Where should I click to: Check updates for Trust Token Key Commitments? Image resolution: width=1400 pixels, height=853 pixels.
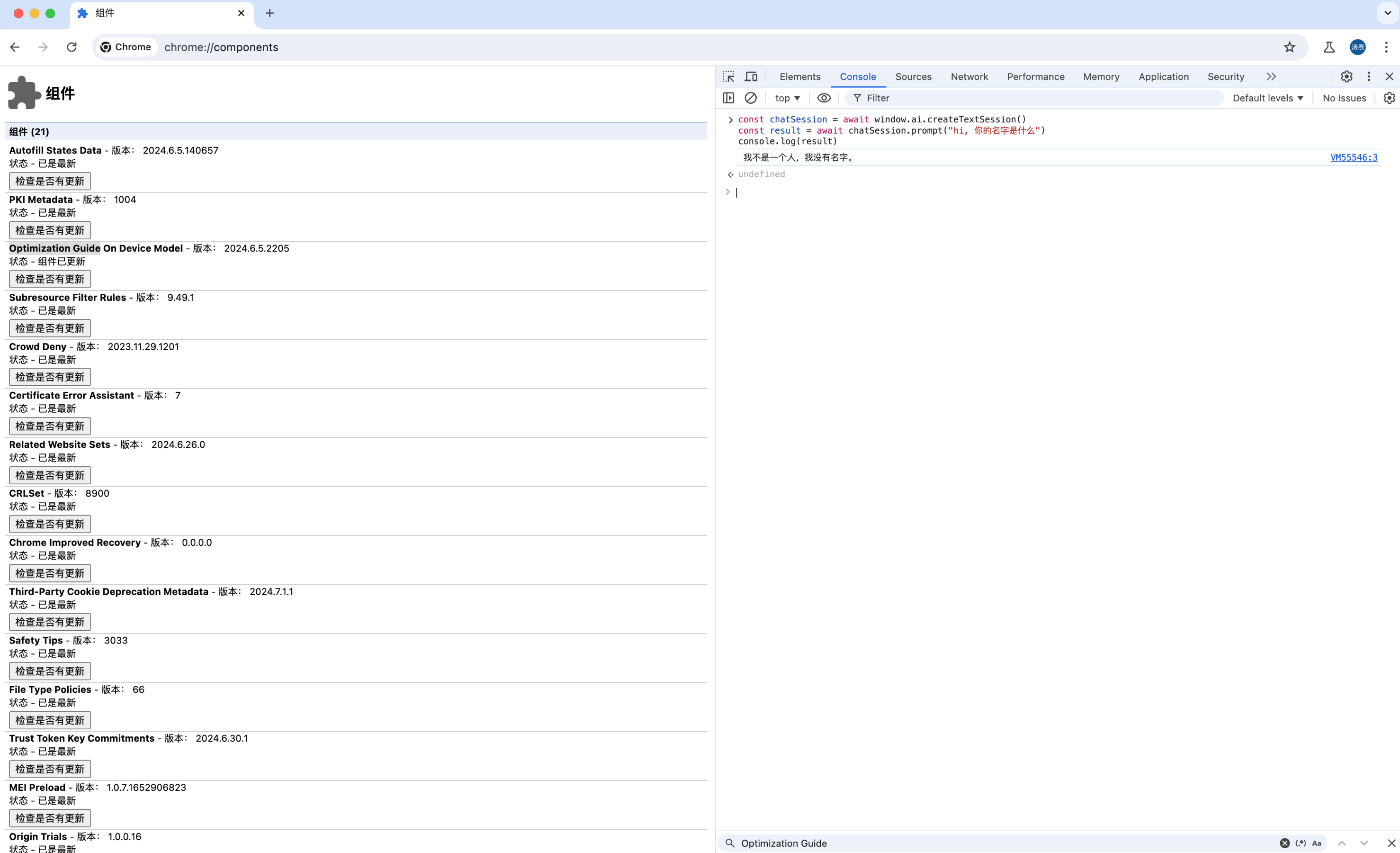tap(50, 770)
